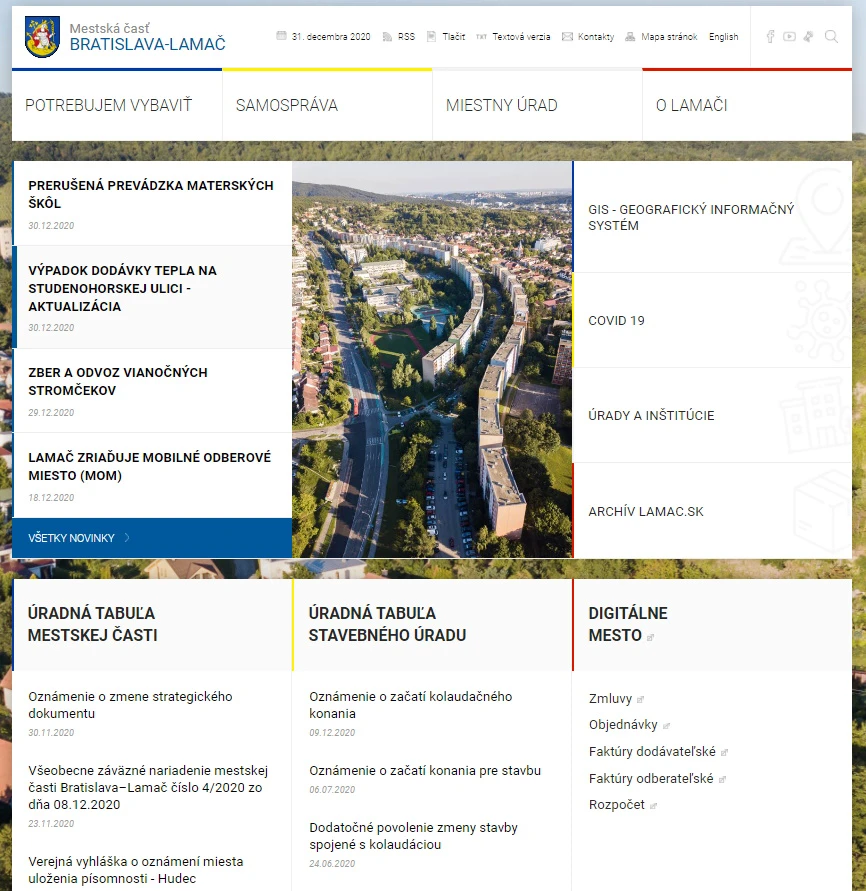Screen dimensions: 866x891
Task: Open the YouTube channel icon
Action: [789, 36]
